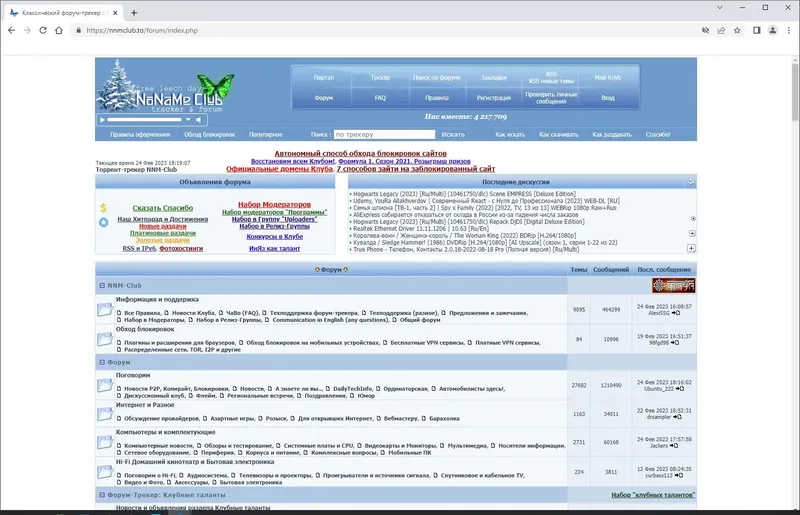The width and height of the screenshot is (800, 515).
Task: Click the Компьютеры и комплектующие folder icon
Action: [105, 442]
